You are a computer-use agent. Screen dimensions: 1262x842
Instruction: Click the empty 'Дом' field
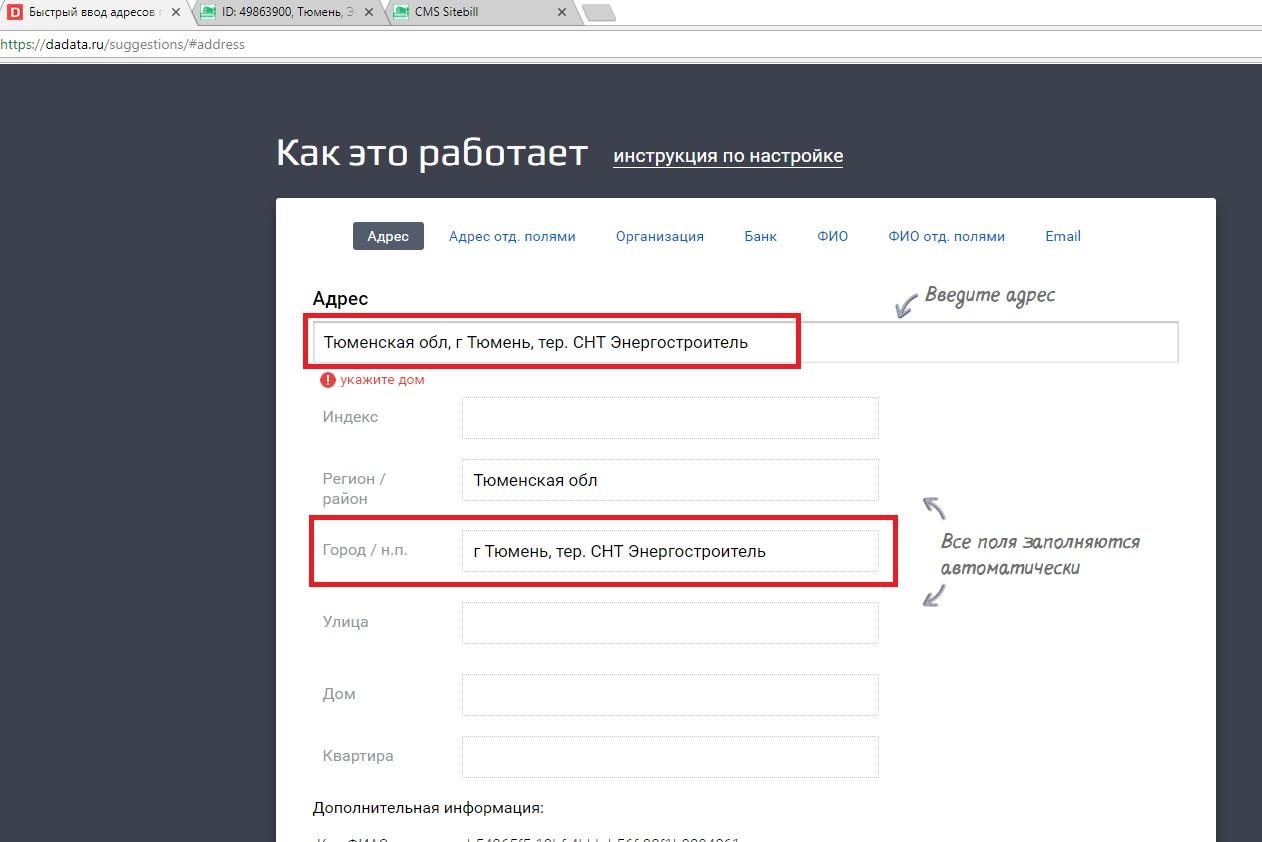coord(670,694)
